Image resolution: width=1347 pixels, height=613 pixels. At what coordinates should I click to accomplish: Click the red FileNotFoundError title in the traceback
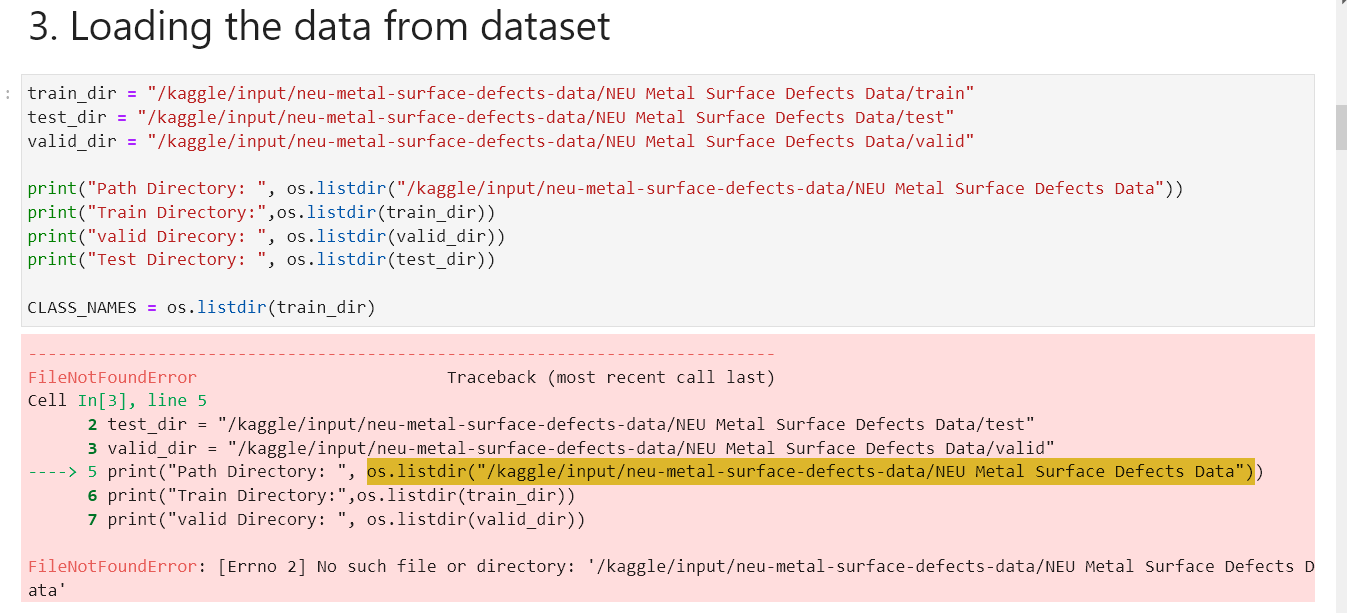[x=112, y=378]
